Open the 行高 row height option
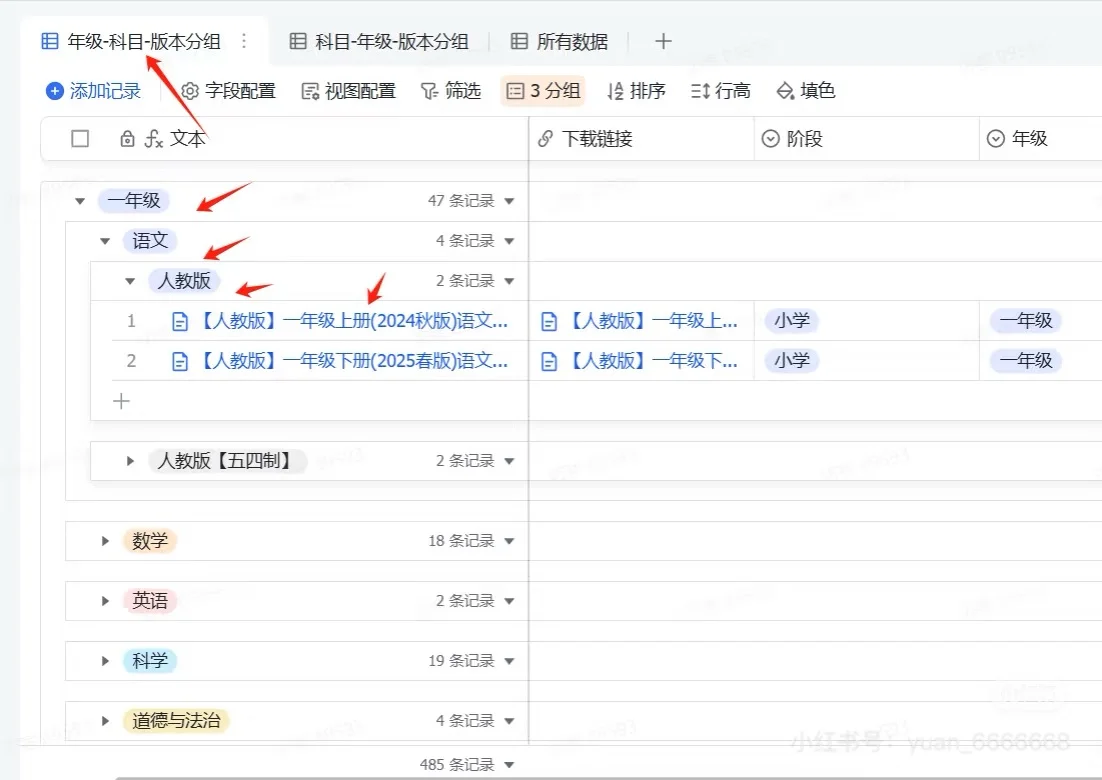 tap(721, 91)
